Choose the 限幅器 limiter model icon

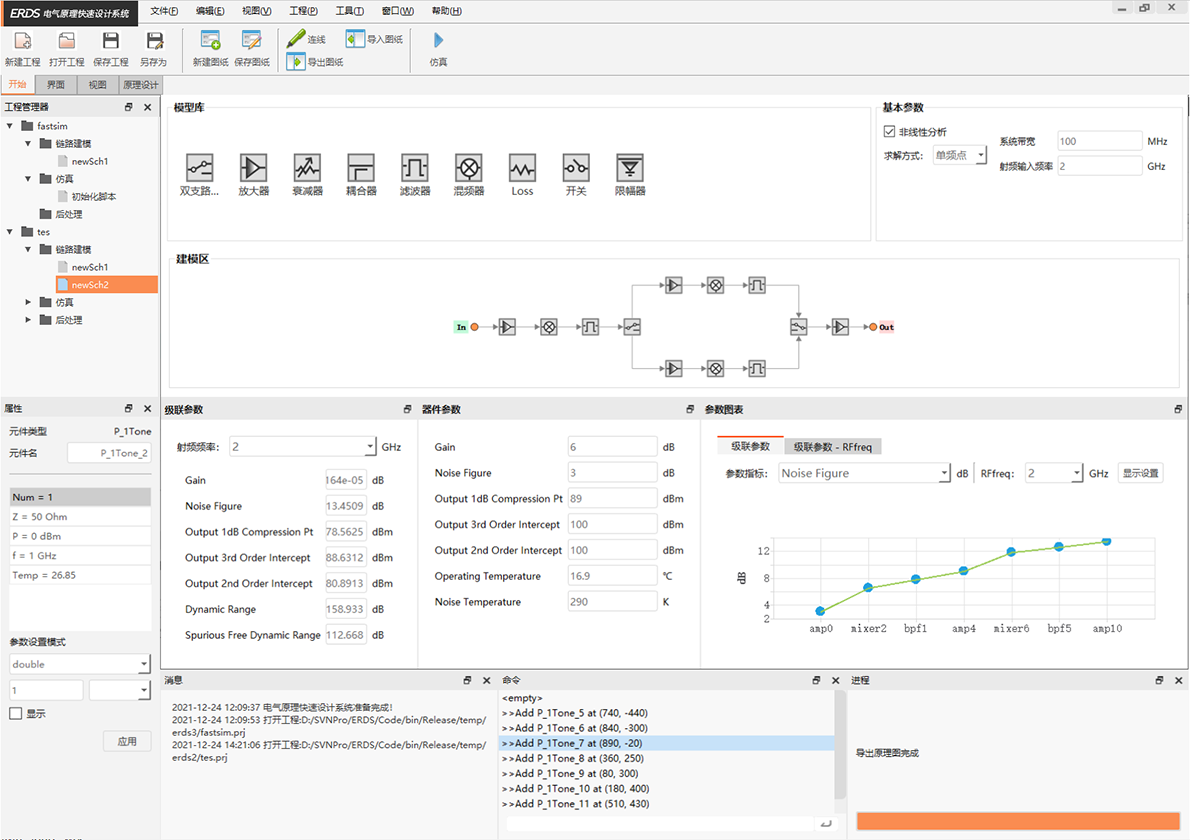pyautogui.click(x=629, y=167)
